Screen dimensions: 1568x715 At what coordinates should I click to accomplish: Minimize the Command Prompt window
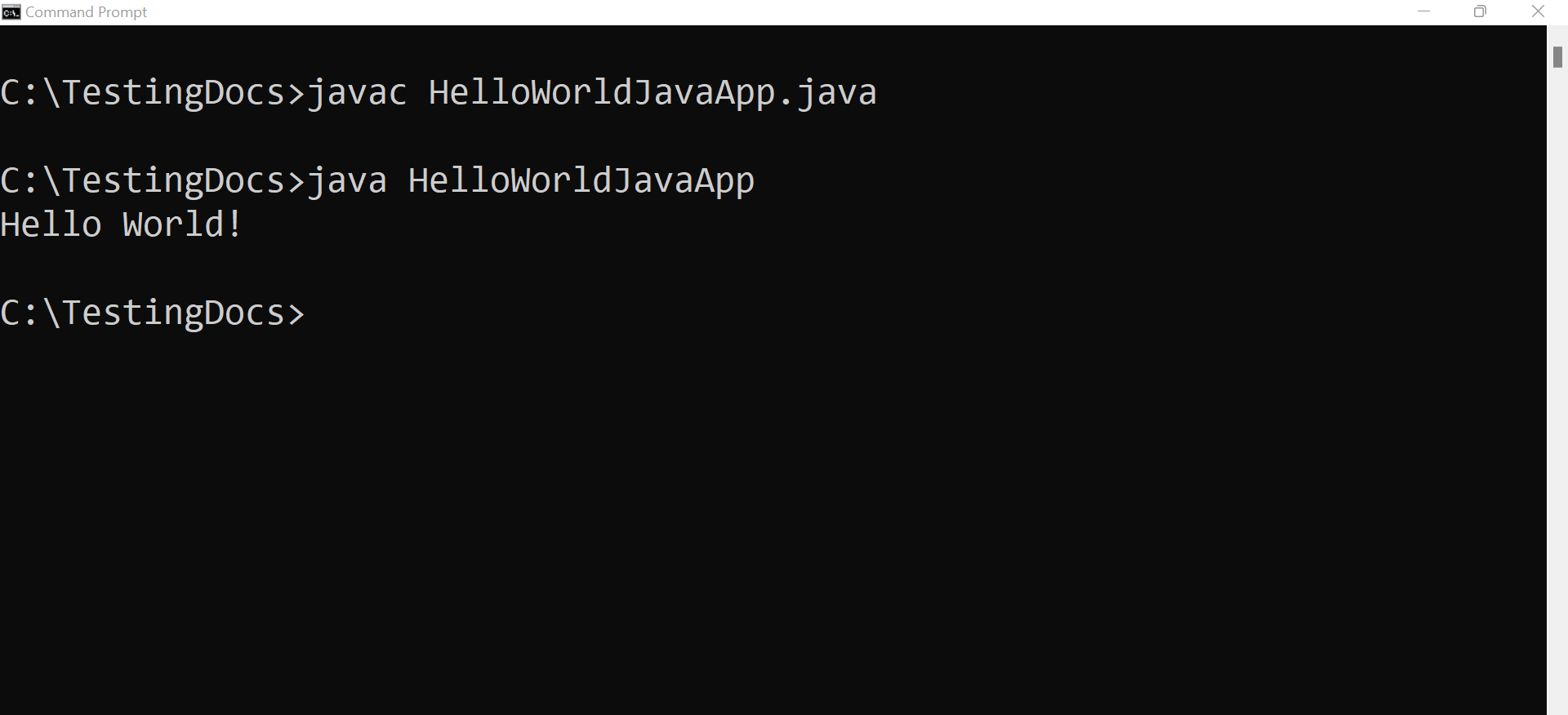(x=1424, y=11)
